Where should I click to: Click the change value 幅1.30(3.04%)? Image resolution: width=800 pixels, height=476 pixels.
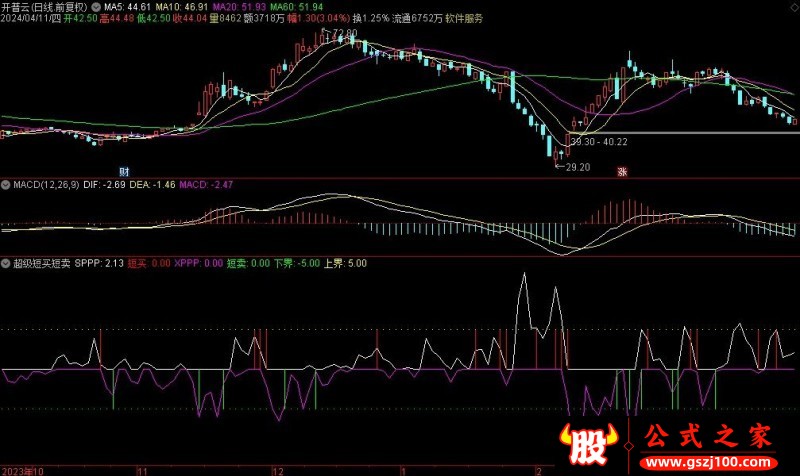318,18
